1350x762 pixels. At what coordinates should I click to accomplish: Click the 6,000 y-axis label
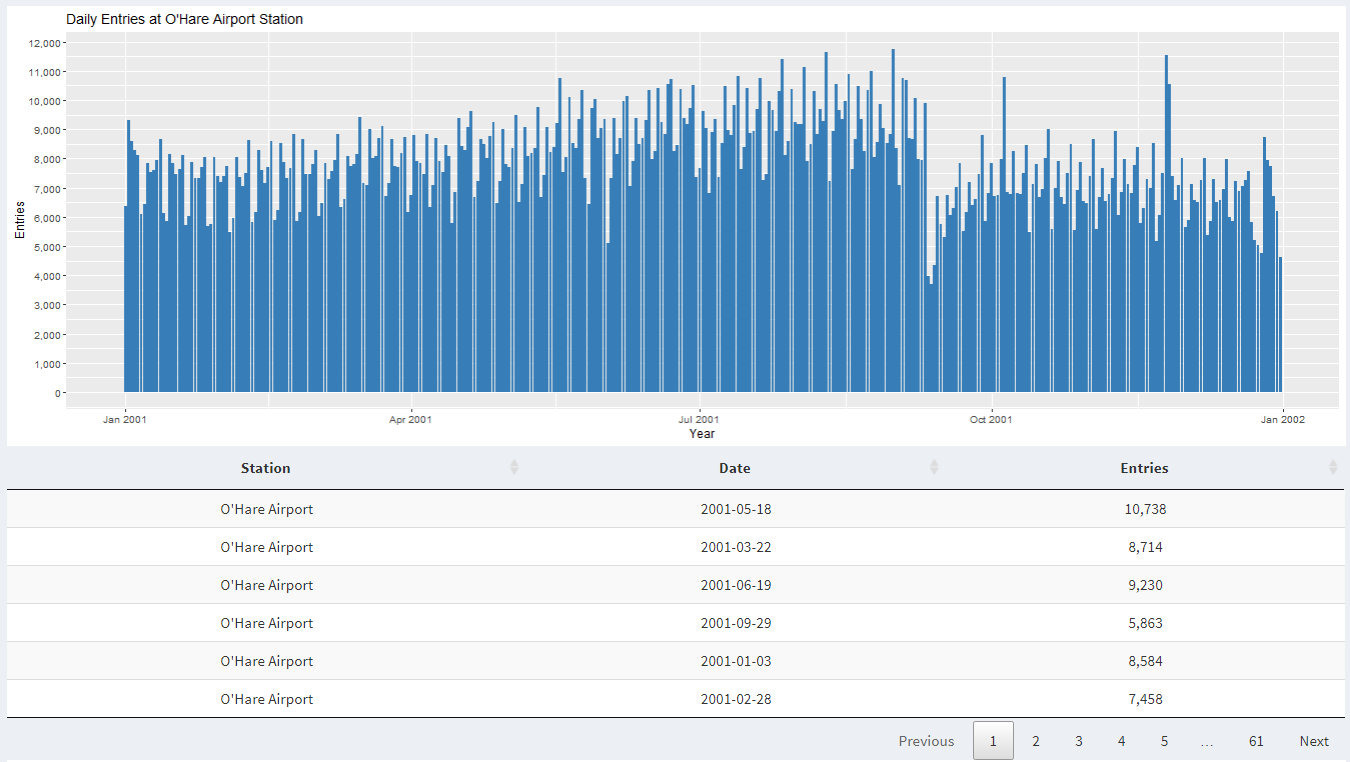click(x=48, y=218)
